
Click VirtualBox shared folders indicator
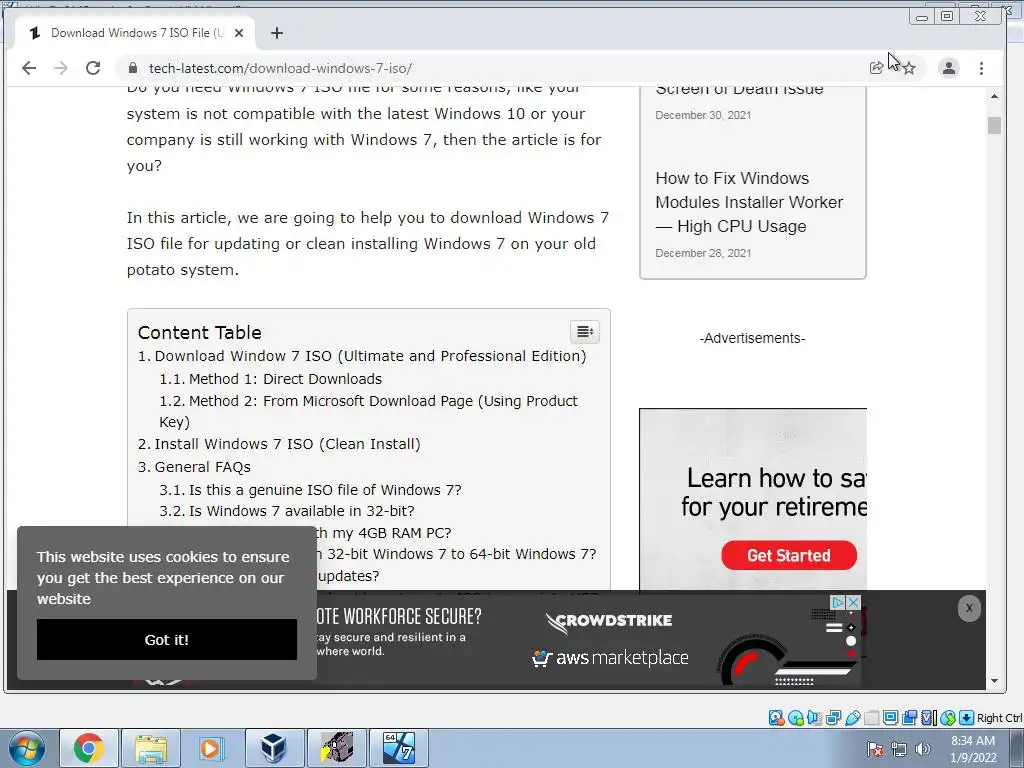tap(871, 718)
